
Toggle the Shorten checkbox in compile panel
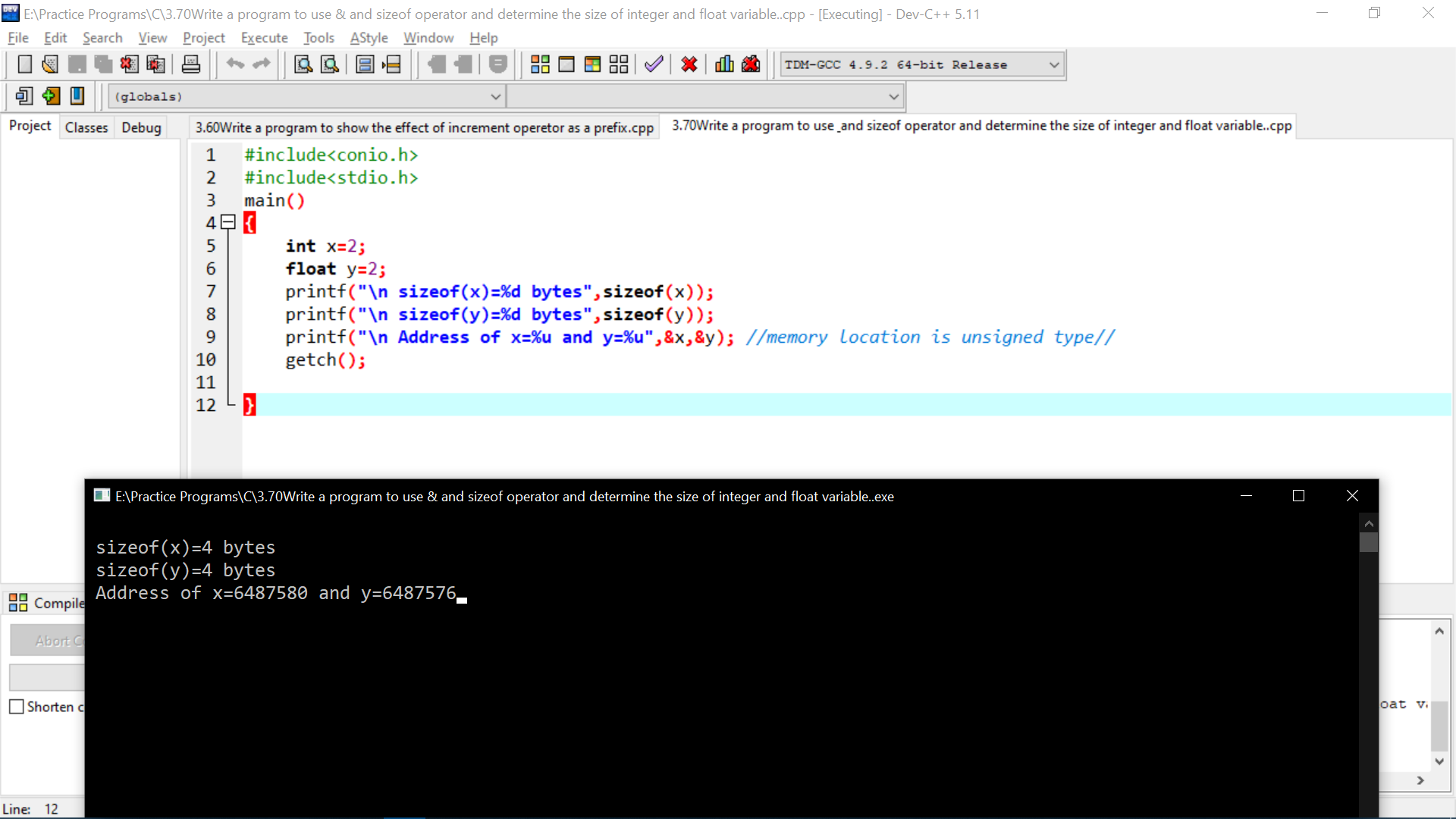coord(17,707)
